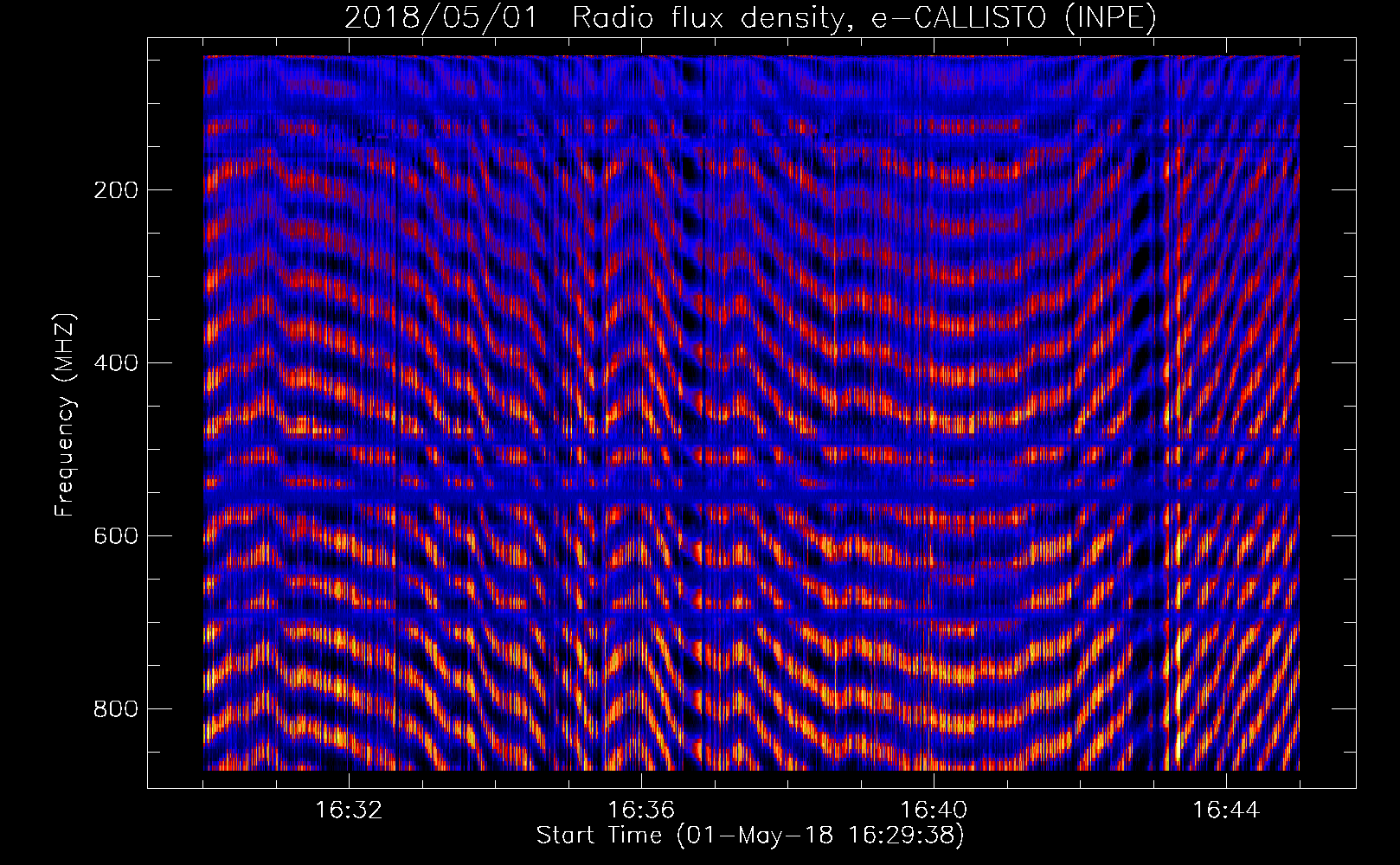This screenshot has width=1400, height=865.
Task: Click the 16:40 time tick label
Action: (934, 811)
